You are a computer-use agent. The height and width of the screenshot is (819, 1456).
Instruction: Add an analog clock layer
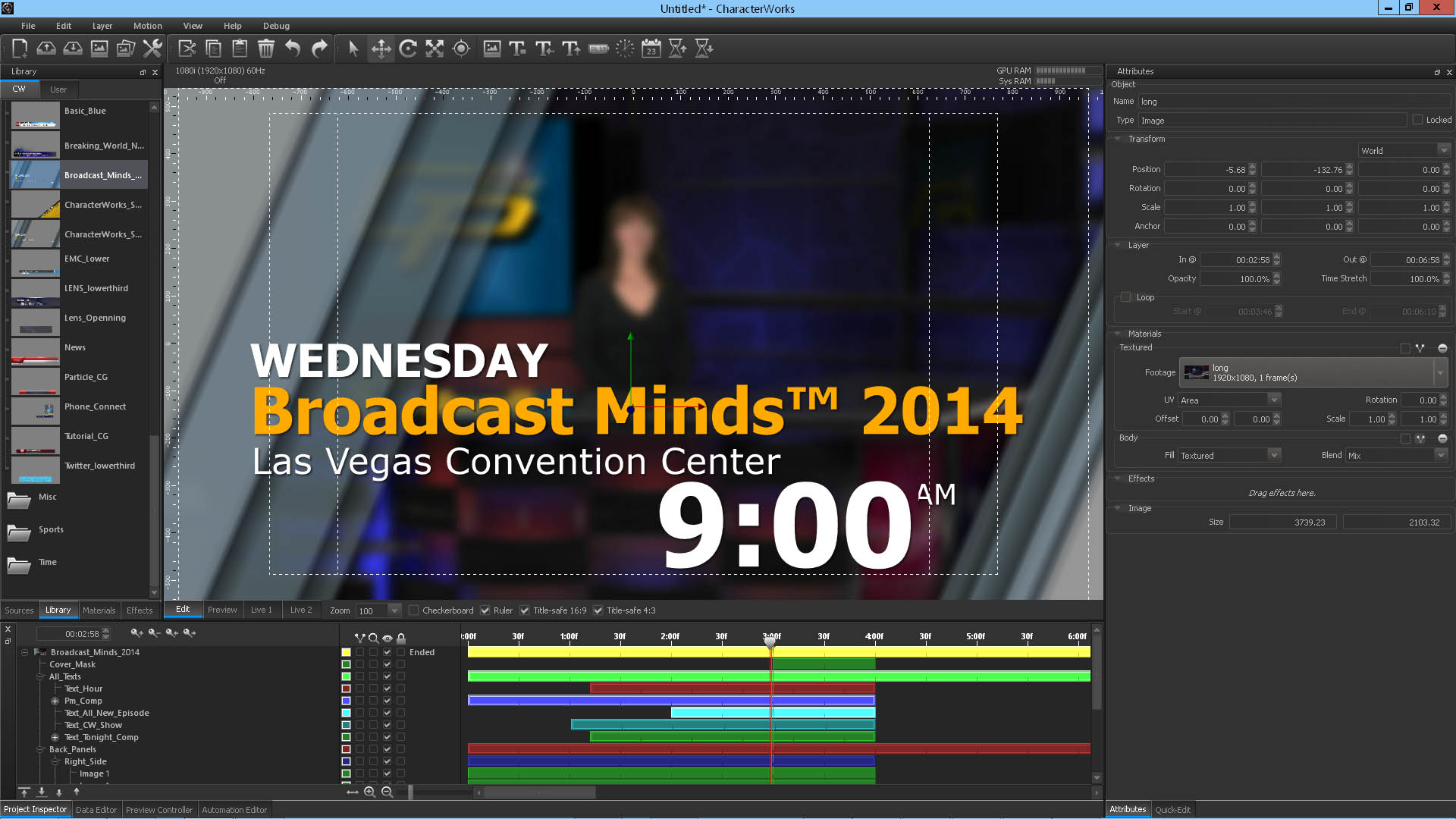point(625,49)
